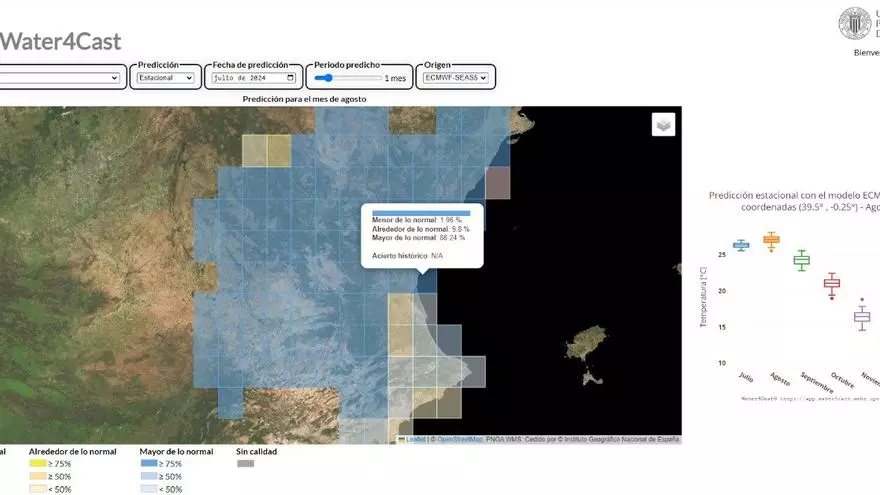Click the gray Sin calidad legend swatch
The height and width of the screenshot is (495, 880).
(245, 464)
